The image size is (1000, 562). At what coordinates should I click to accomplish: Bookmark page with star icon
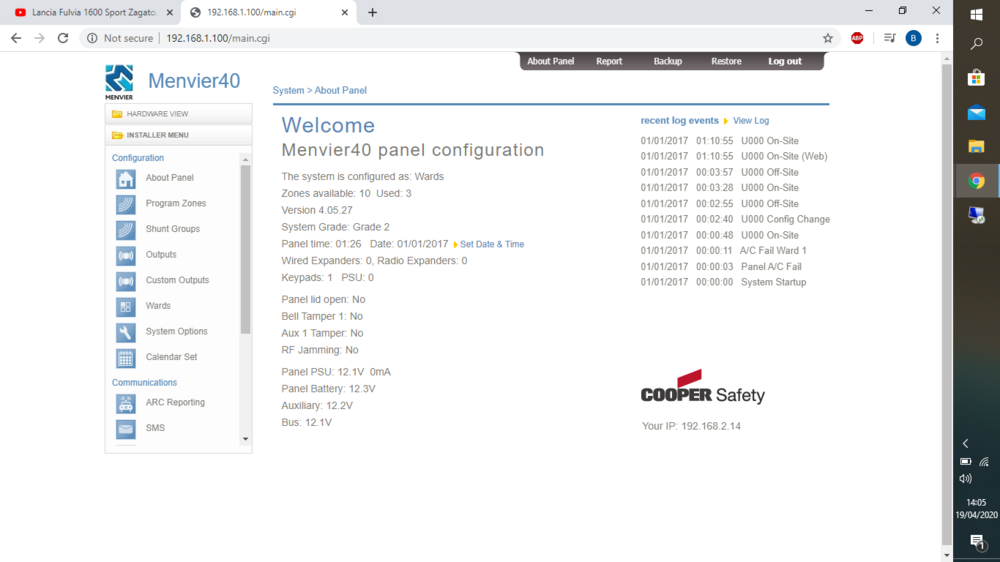(827, 38)
